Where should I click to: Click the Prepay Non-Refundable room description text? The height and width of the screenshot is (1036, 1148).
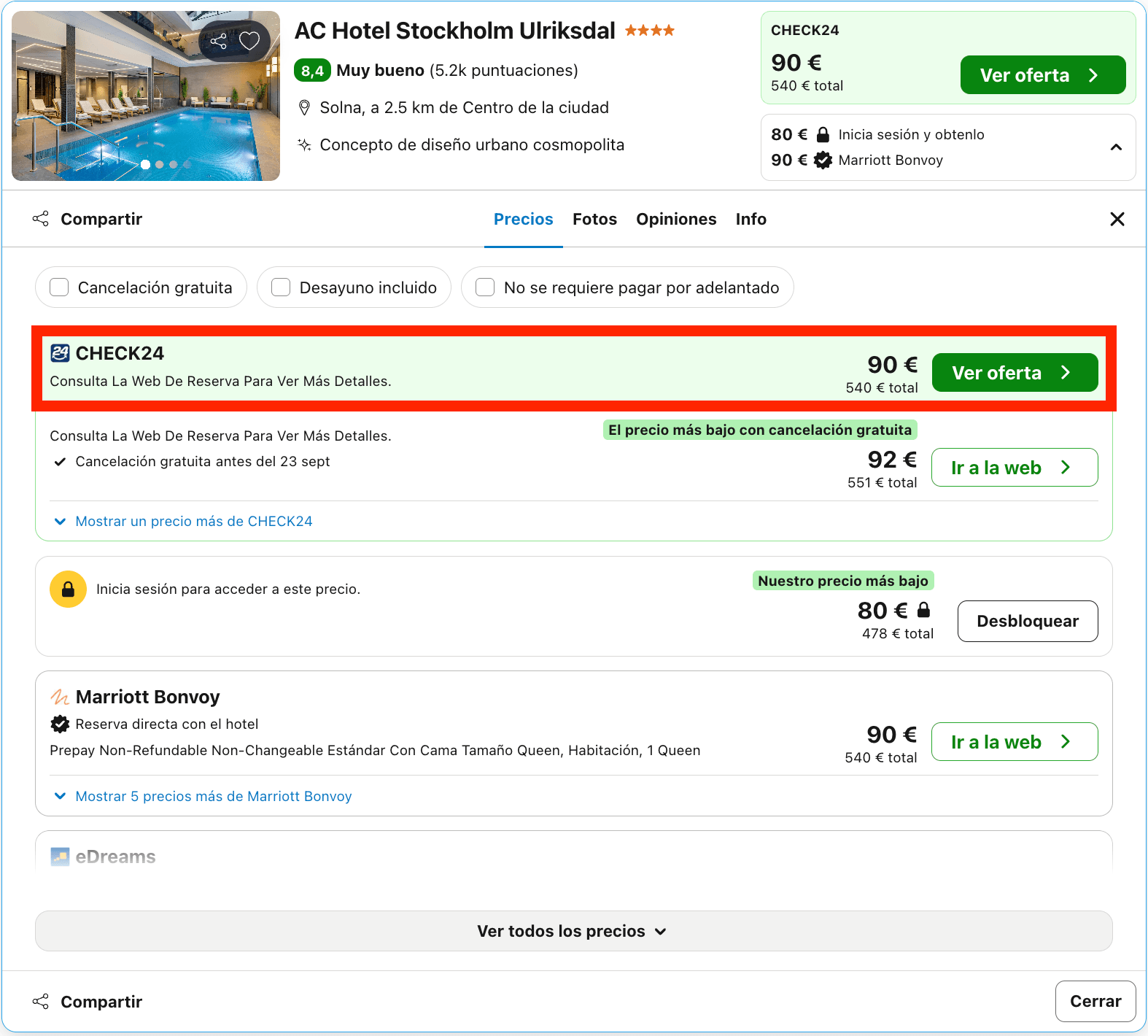pyautogui.click(x=375, y=750)
